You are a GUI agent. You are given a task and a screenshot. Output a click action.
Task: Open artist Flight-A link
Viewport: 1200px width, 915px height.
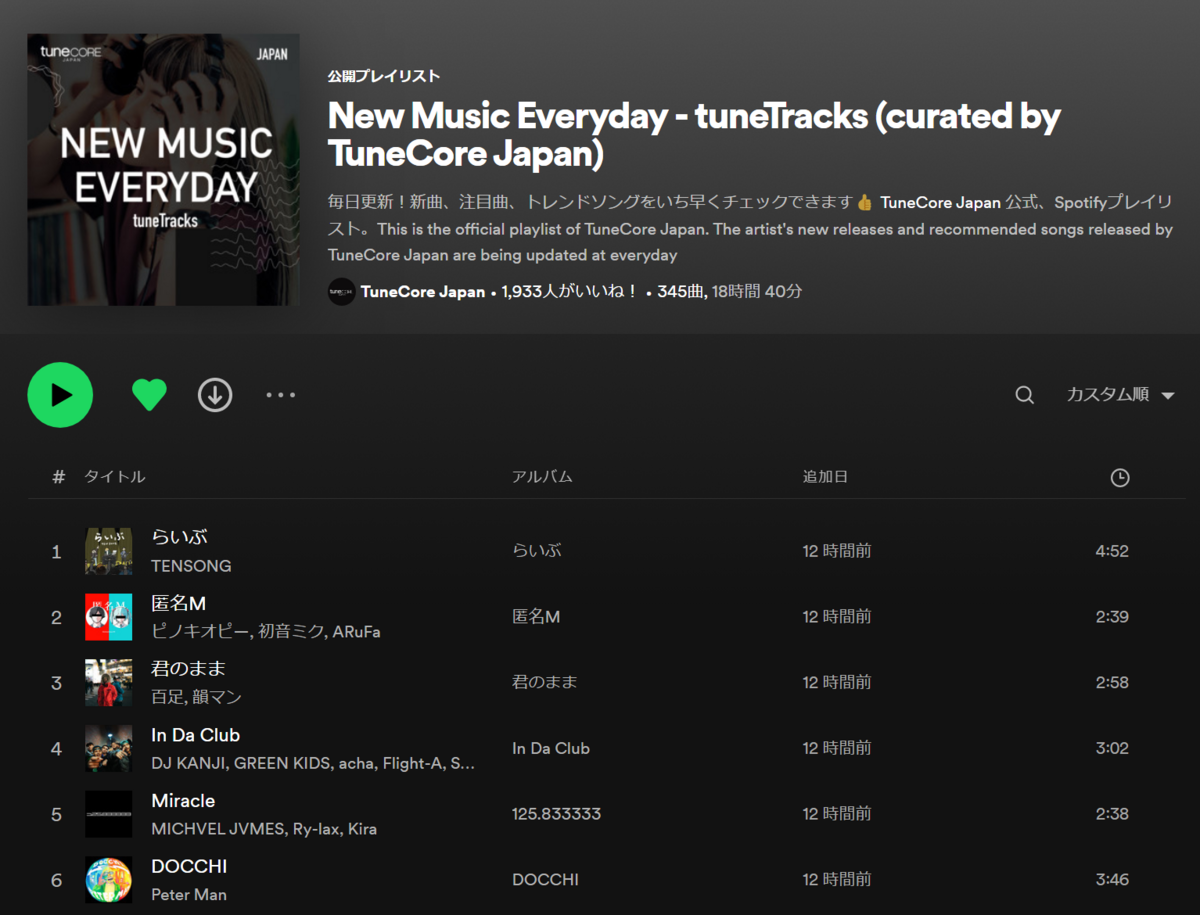[x=410, y=764]
